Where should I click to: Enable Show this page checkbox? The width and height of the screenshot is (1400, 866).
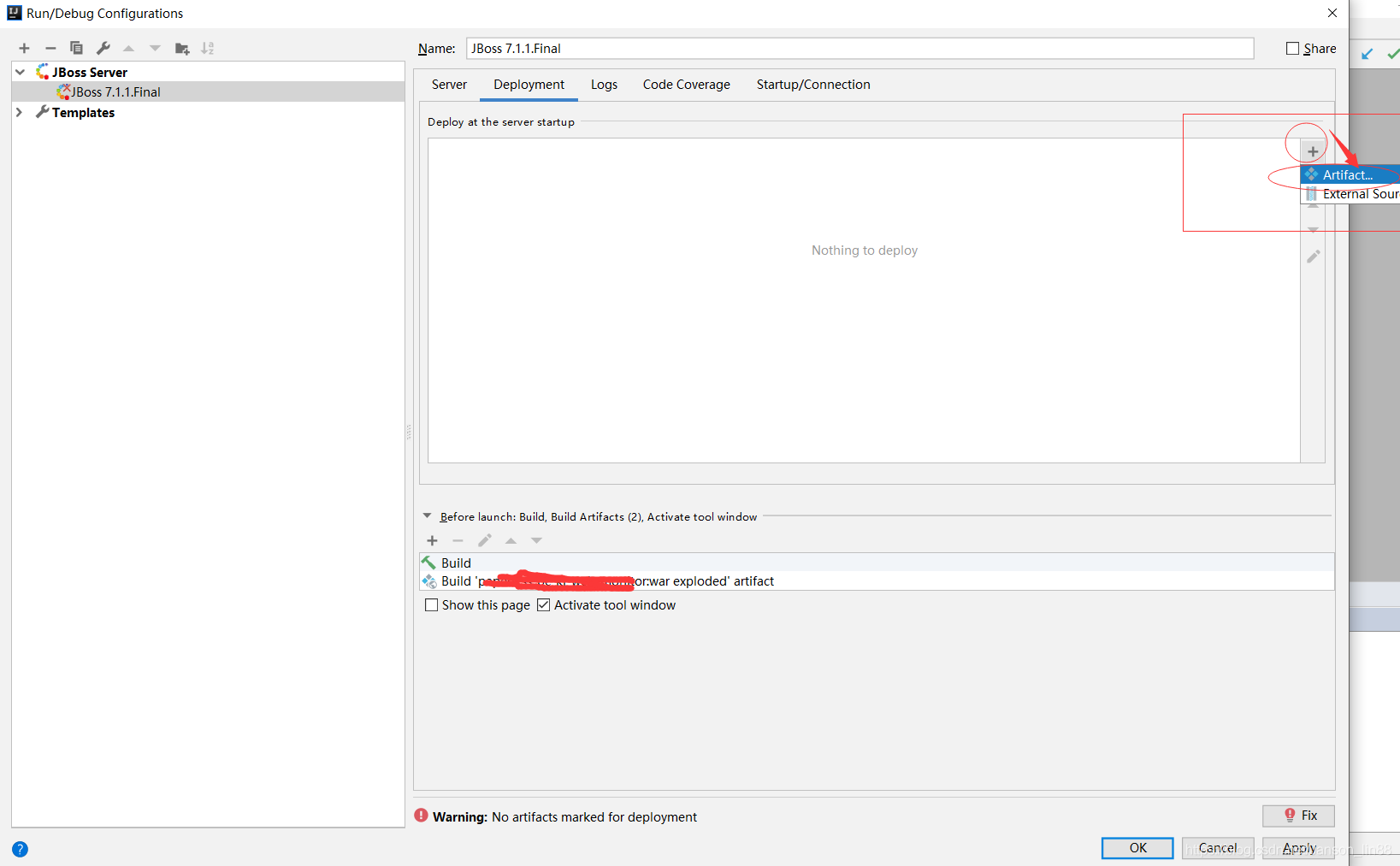432,604
